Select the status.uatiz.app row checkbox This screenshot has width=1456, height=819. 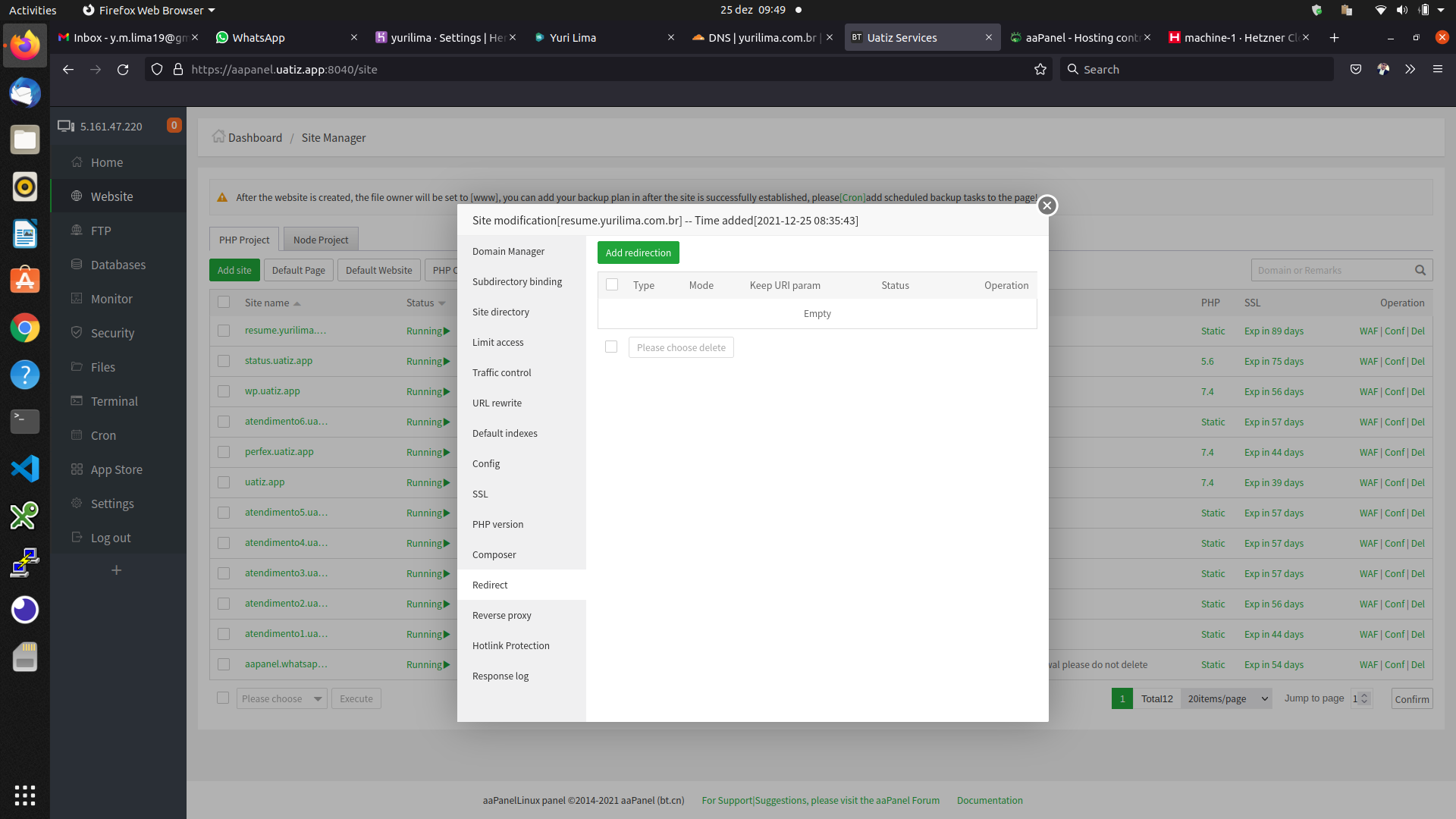(x=224, y=362)
